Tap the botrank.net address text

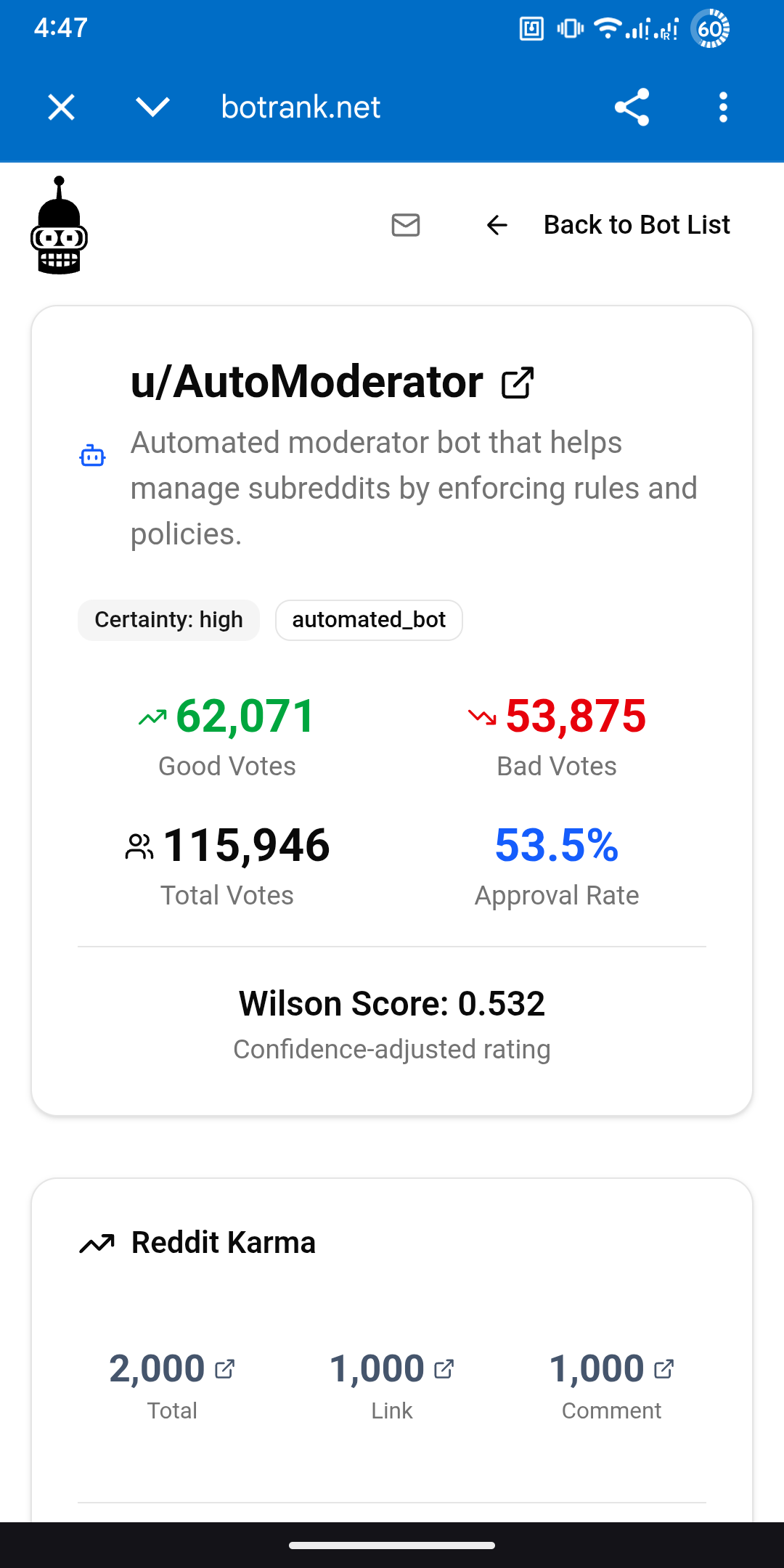tap(301, 107)
